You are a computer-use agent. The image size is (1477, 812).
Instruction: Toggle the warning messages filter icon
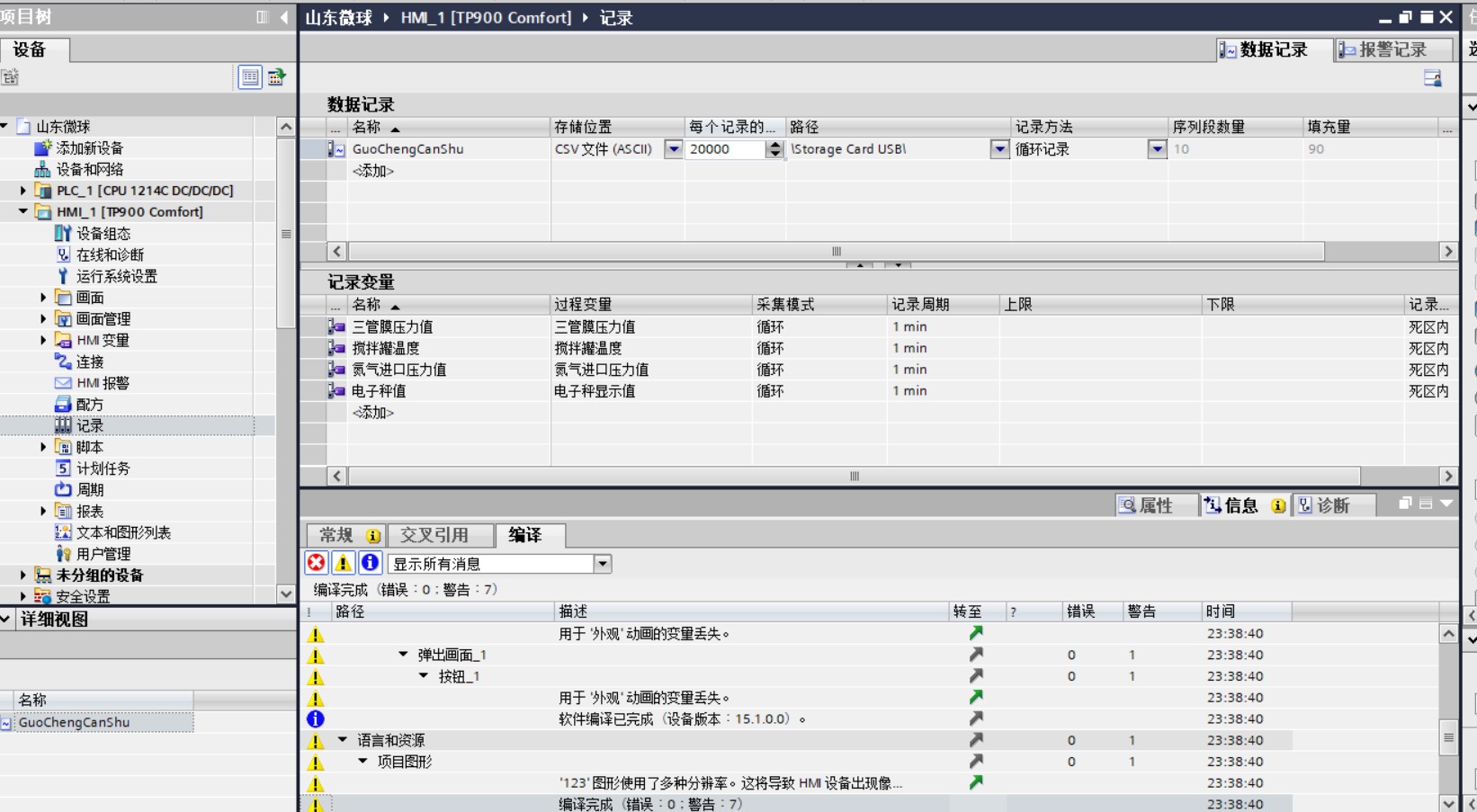click(343, 563)
